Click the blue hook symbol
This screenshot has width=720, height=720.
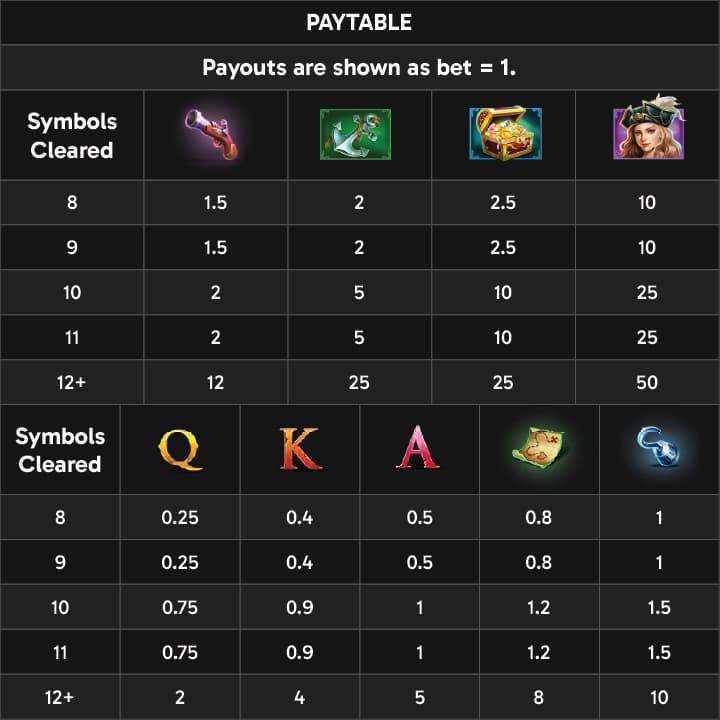click(658, 447)
